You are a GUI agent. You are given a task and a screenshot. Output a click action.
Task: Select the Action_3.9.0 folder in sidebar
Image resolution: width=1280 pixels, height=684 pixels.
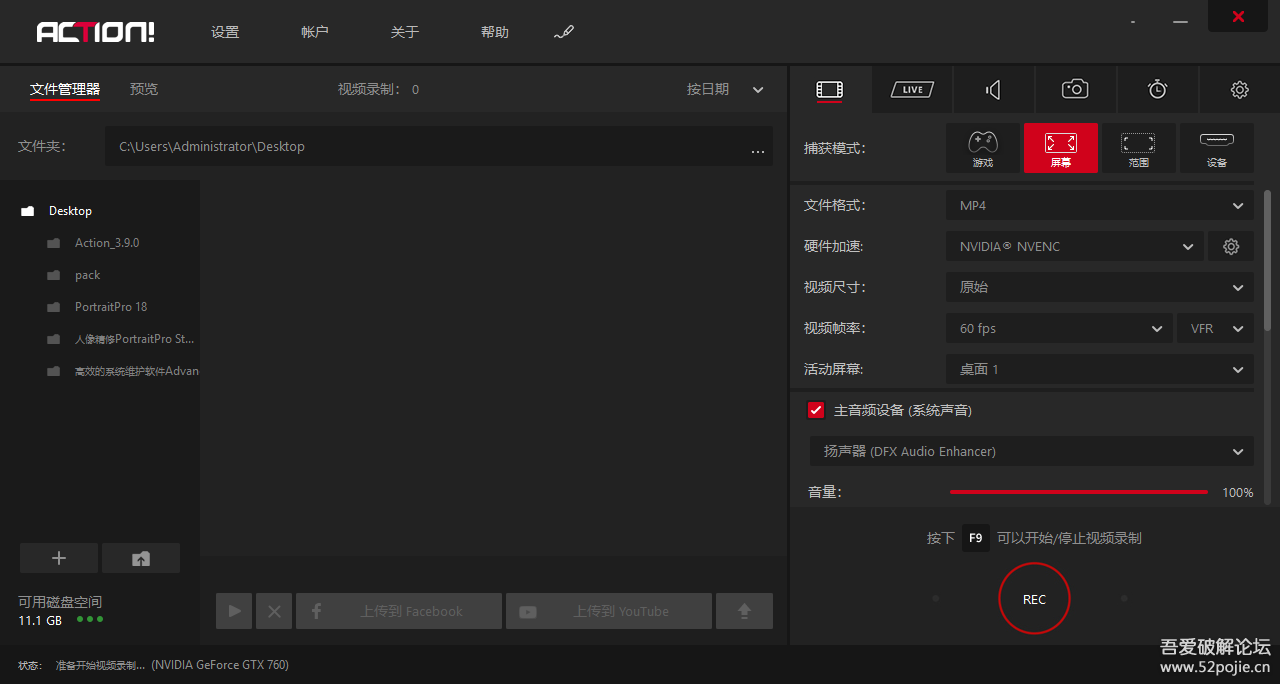(x=106, y=242)
